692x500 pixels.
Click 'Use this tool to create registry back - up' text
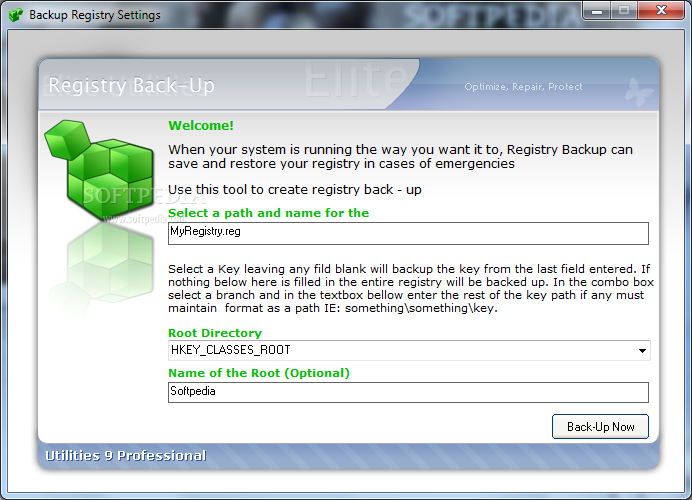click(x=295, y=190)
